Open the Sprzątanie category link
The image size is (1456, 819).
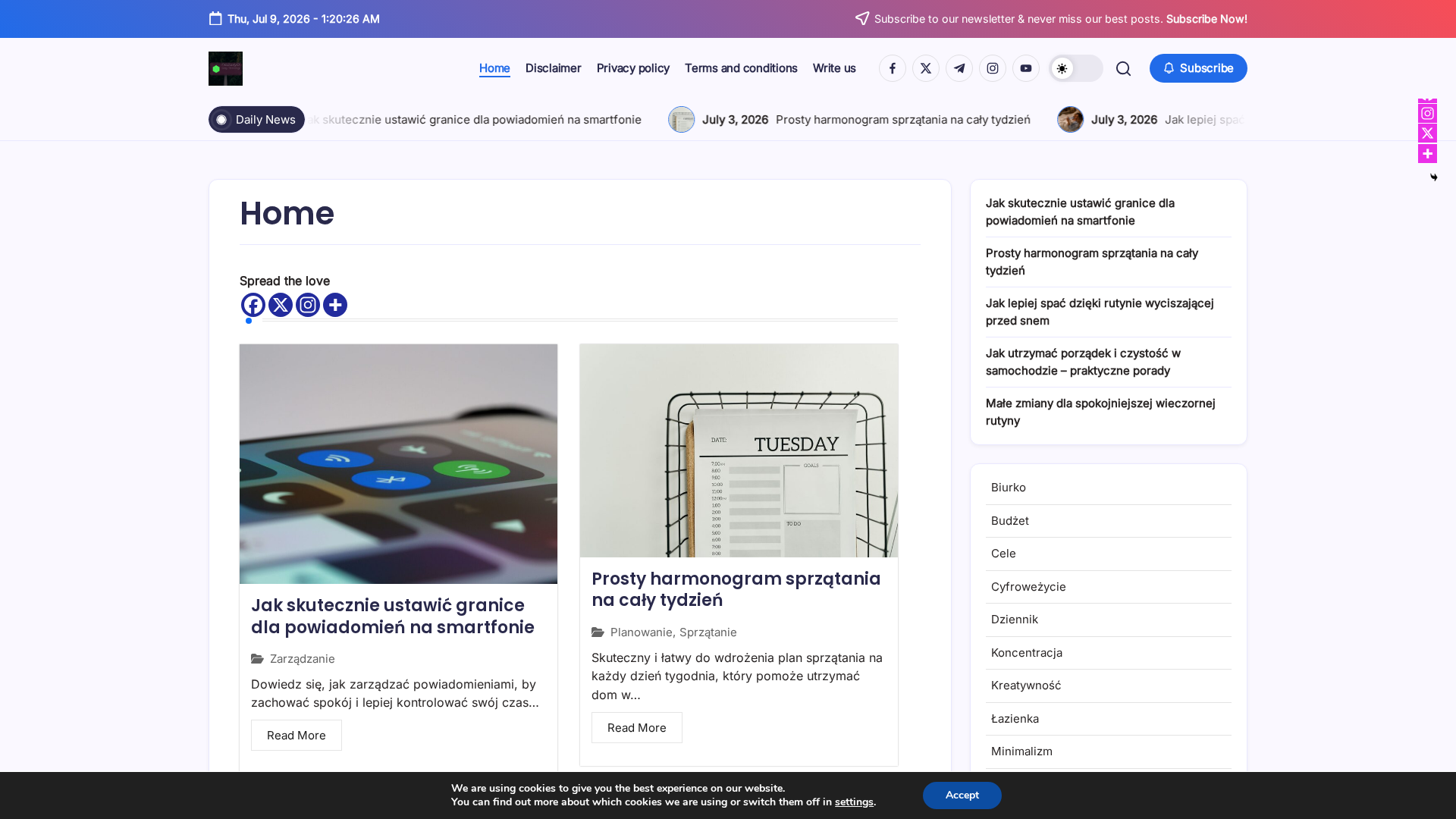click(708, 632)
